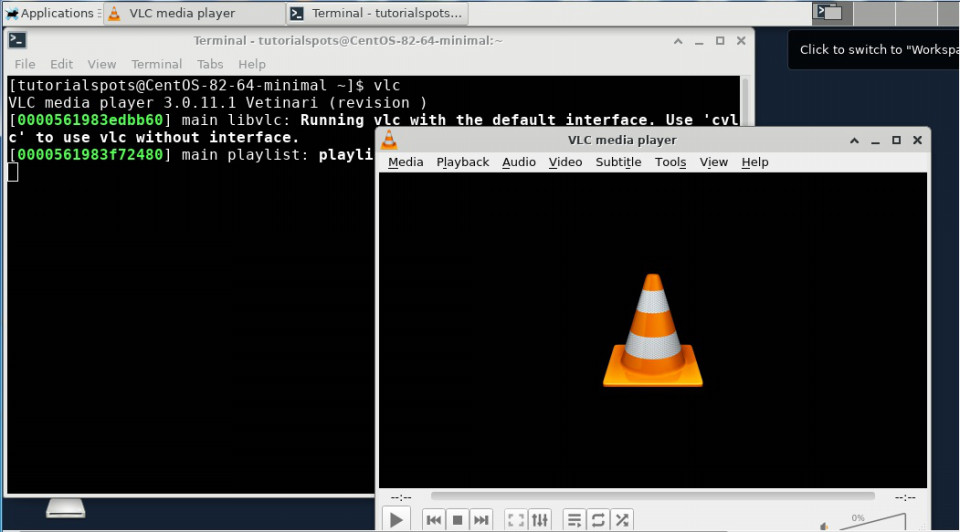Toggle the playlist view
Image resolution: width=960 pixels, height=532 pixels.
[x=574, y=520]
